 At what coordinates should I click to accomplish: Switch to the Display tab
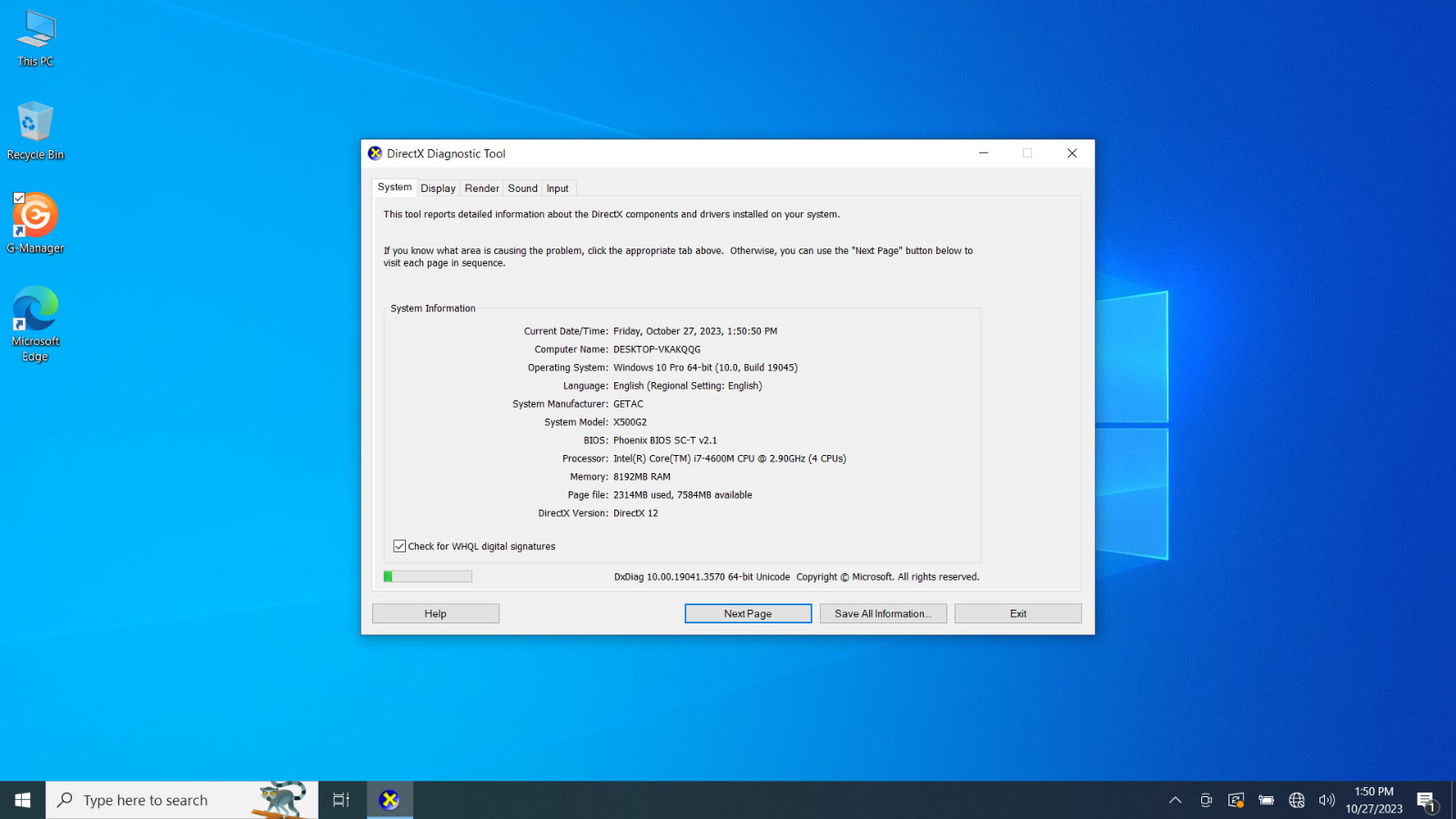point(438,188)
